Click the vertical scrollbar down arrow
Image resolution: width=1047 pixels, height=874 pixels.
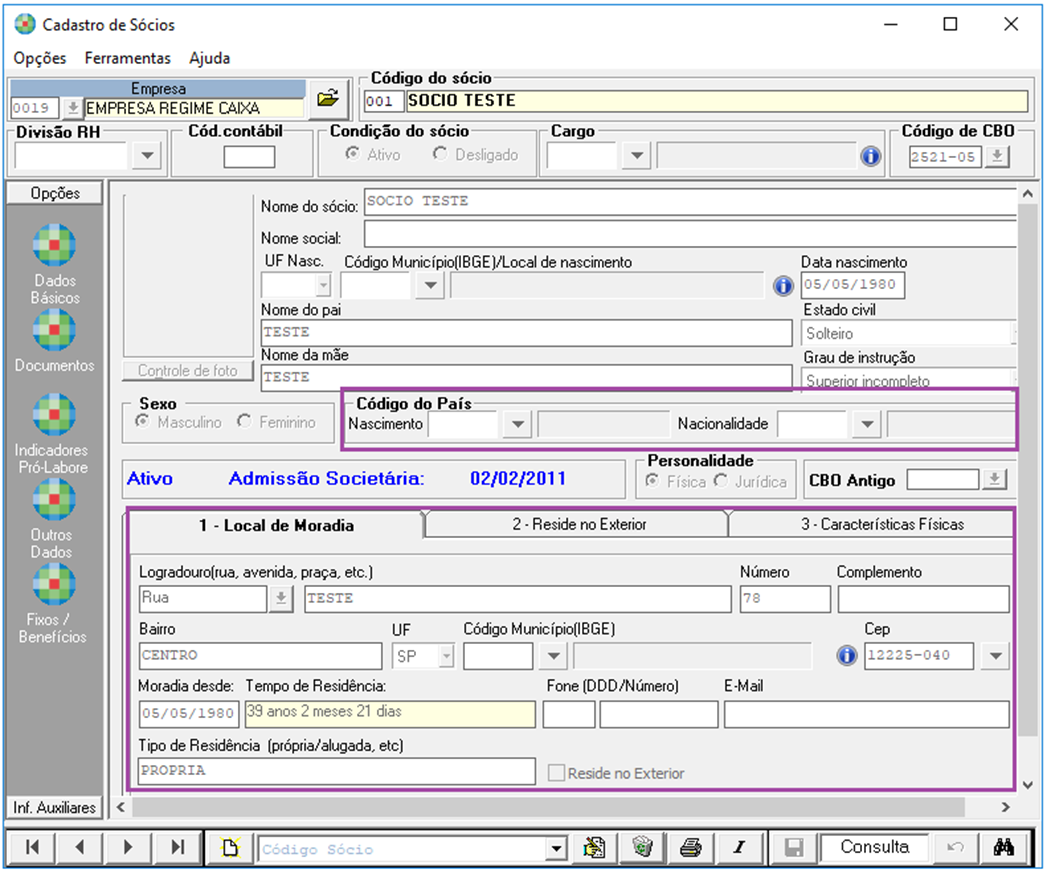[x=1028, y=785]
